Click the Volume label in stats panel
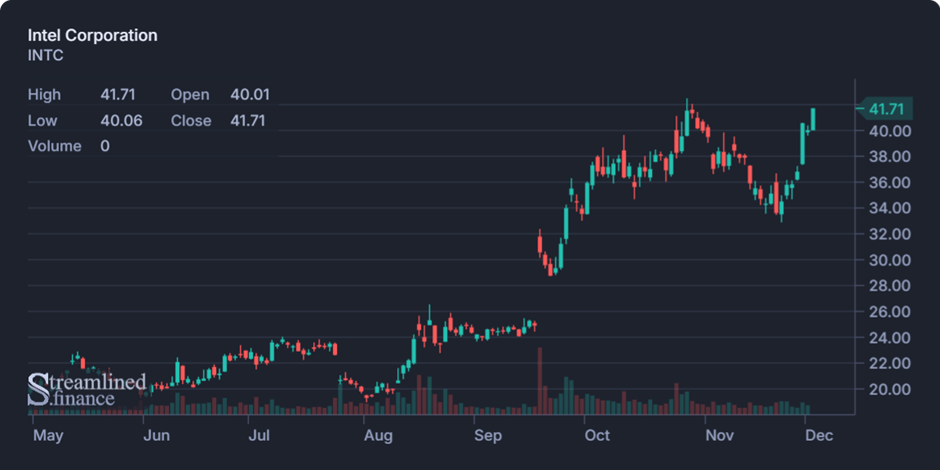This screenshot has height=470, width=940. pos(55,146)
